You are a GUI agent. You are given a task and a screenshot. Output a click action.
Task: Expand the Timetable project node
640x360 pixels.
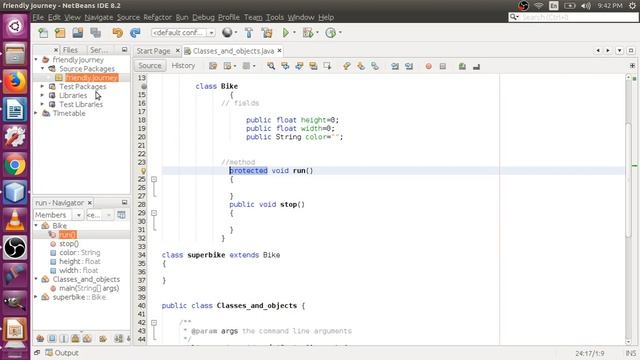pos(36,113)
